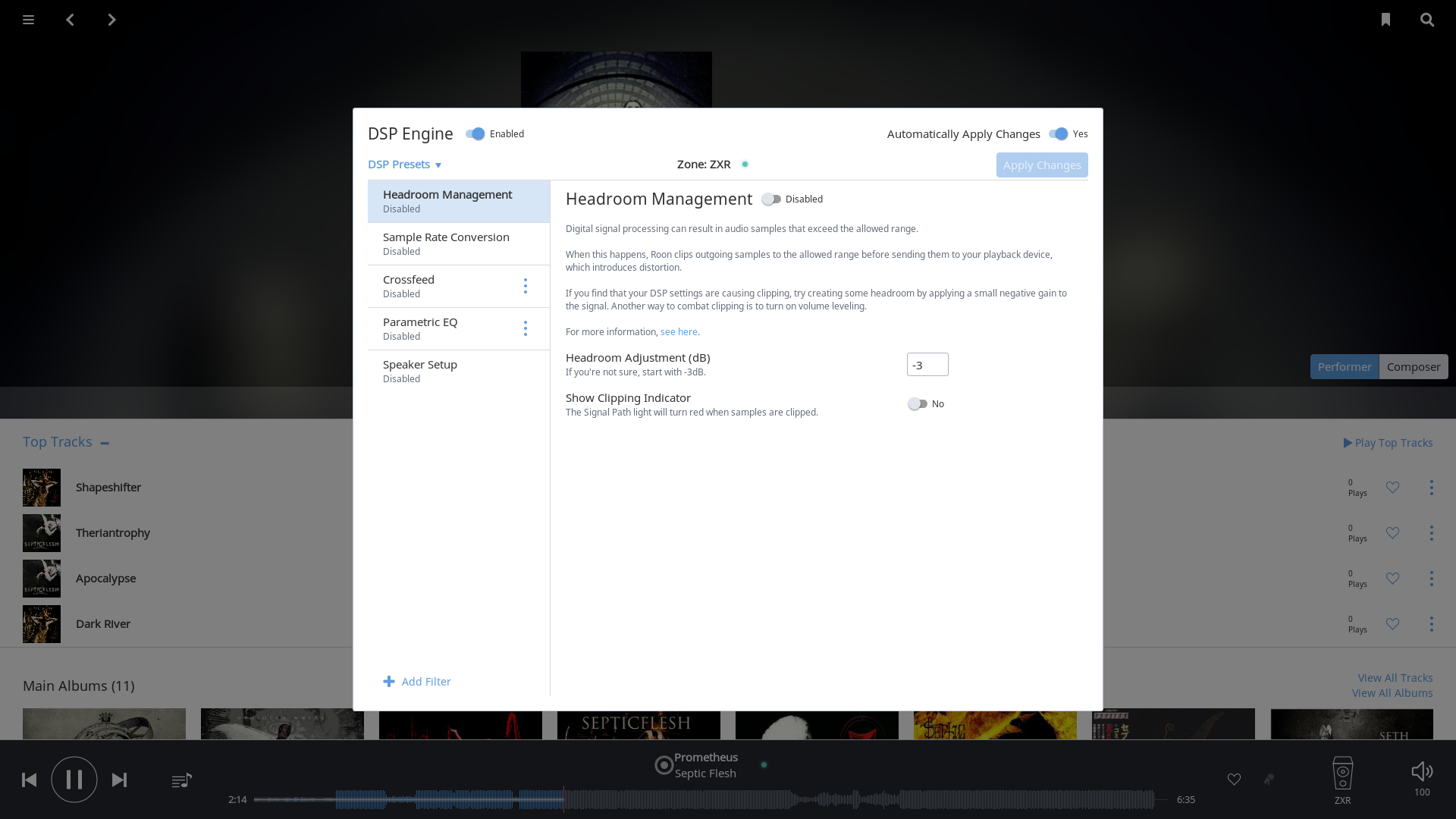
Task: Open Parametric EQ three-dot options menu
Action: point(525,328)
